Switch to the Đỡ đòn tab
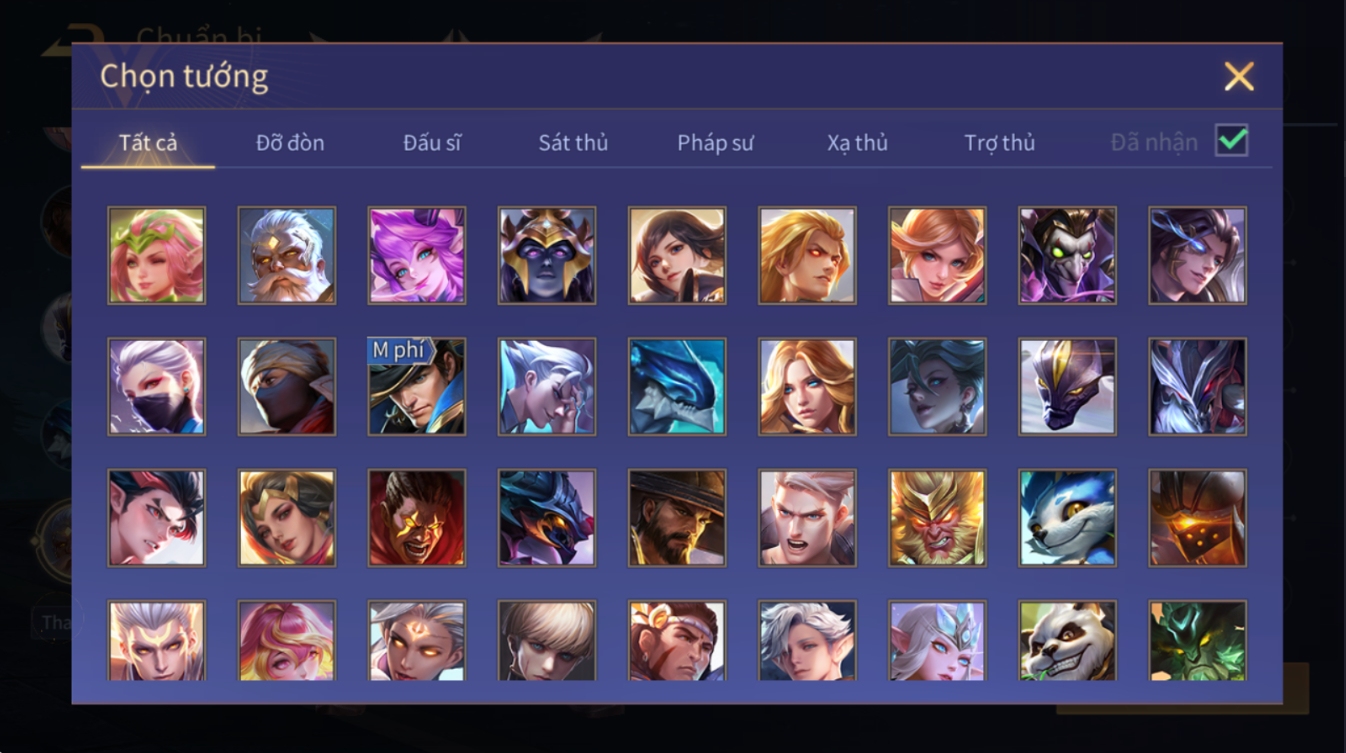 pos(290,143)
